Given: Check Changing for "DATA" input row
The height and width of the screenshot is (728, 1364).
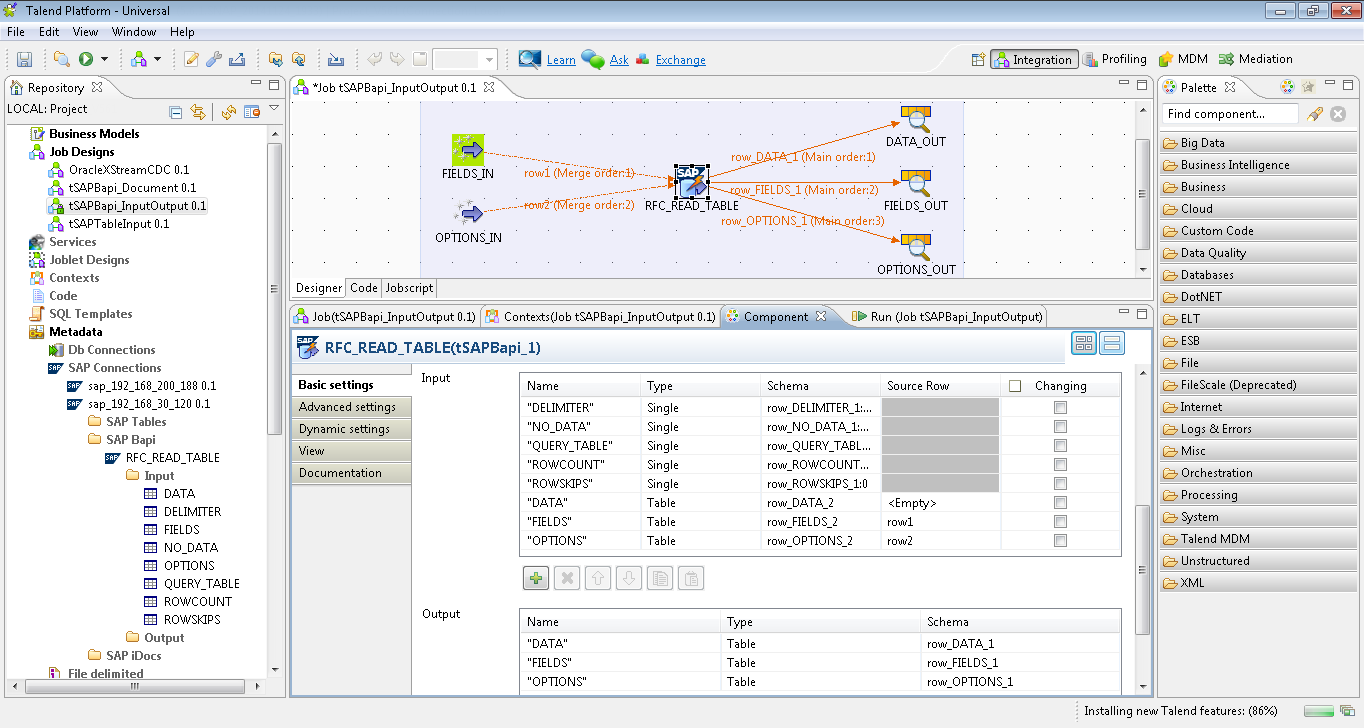Looking at the screenshot, I should 1060,503.
